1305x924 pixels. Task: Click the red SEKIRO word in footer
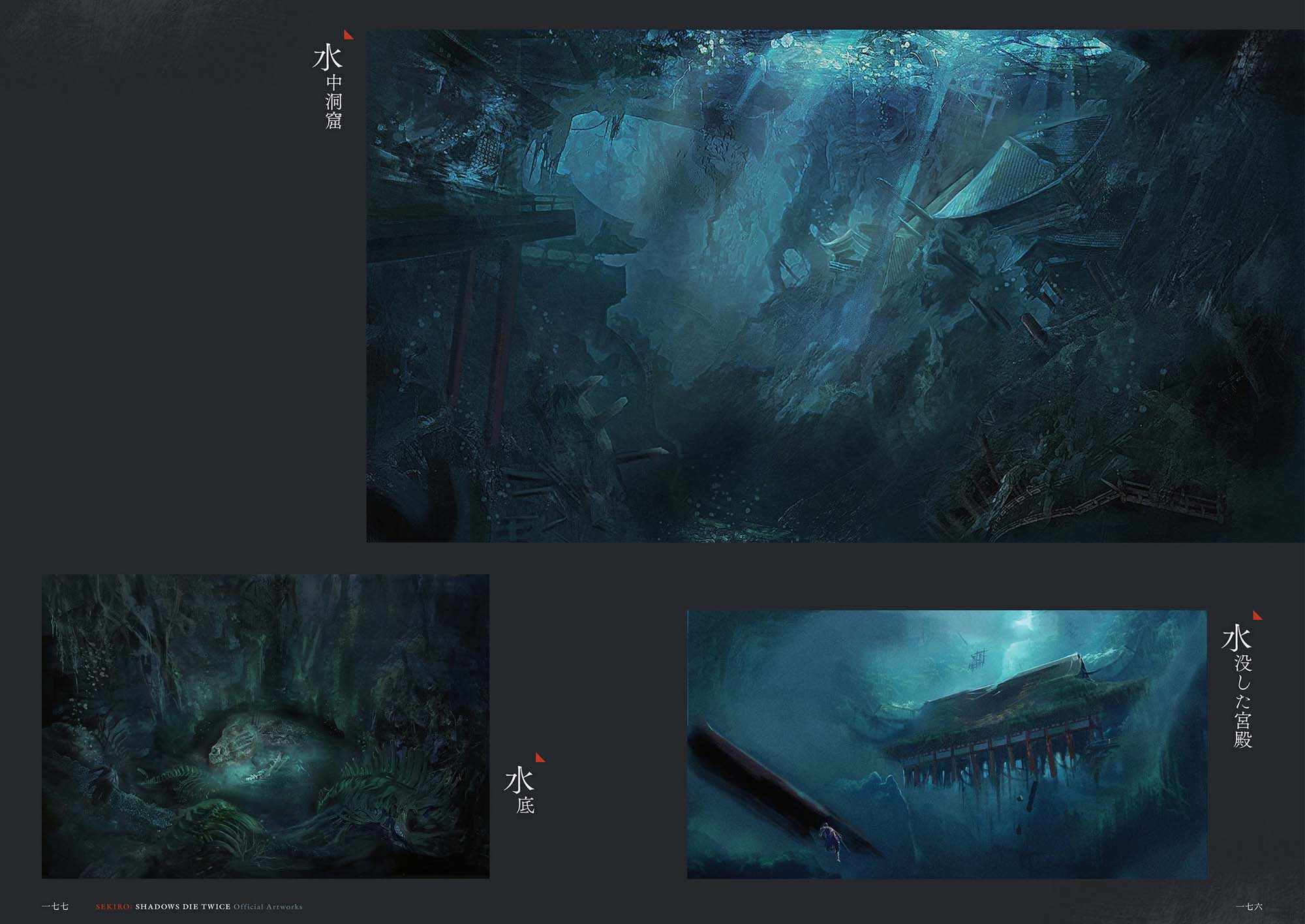point(114,906)
